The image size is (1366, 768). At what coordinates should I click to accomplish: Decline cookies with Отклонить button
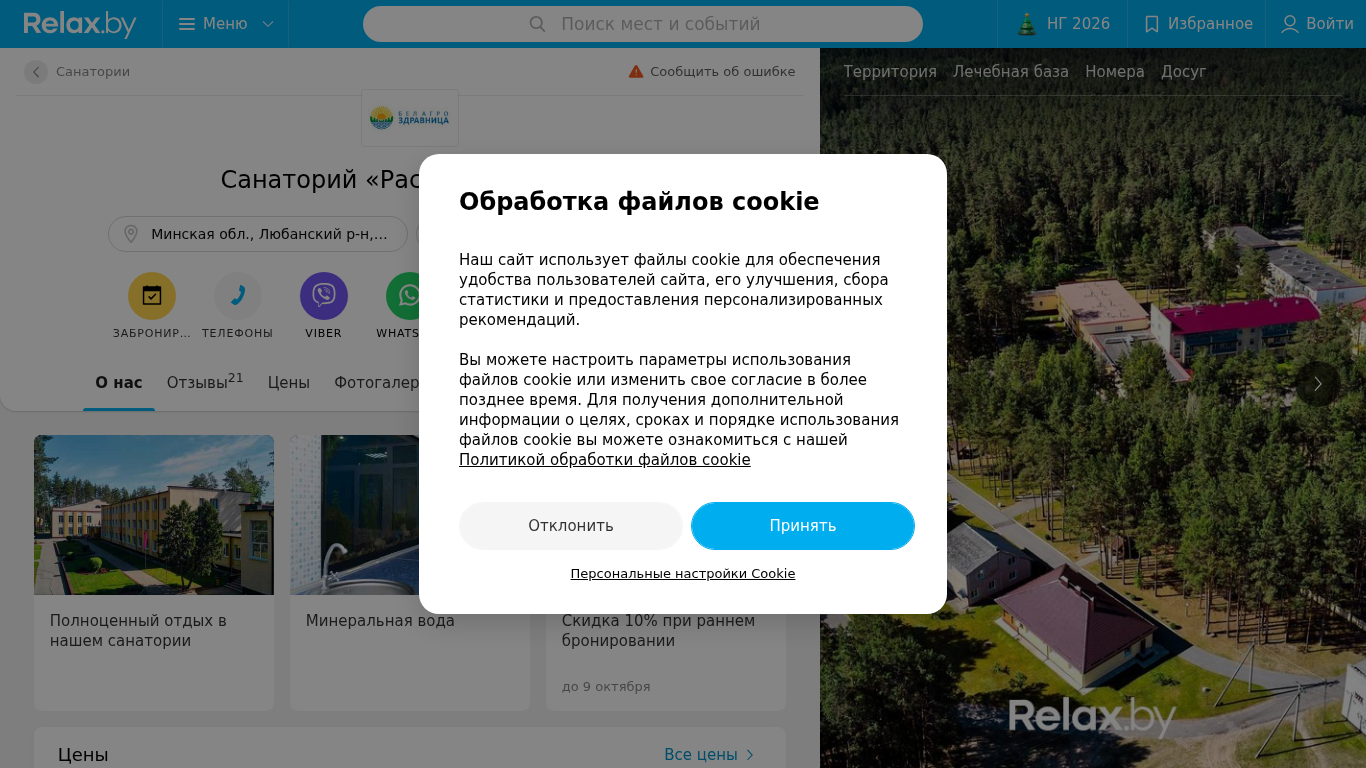point(571,526)
